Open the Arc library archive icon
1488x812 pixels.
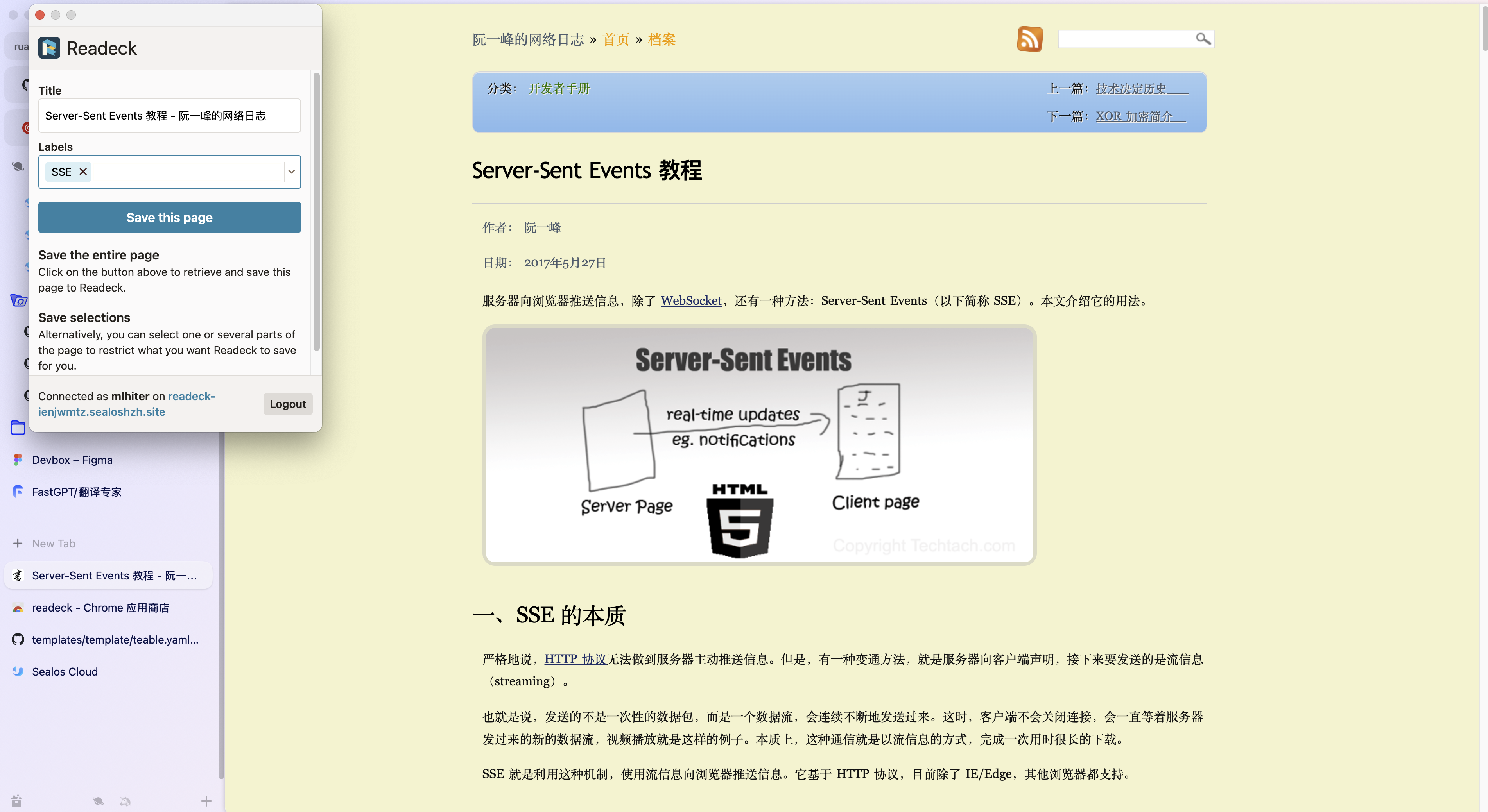16,801
